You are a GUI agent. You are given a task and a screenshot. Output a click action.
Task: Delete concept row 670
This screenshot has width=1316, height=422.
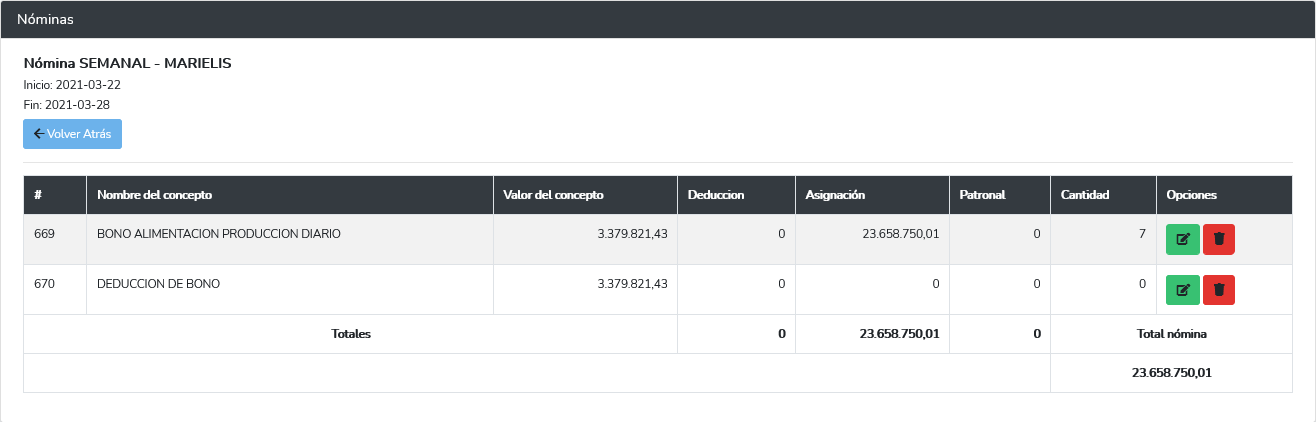[1219, 289]
